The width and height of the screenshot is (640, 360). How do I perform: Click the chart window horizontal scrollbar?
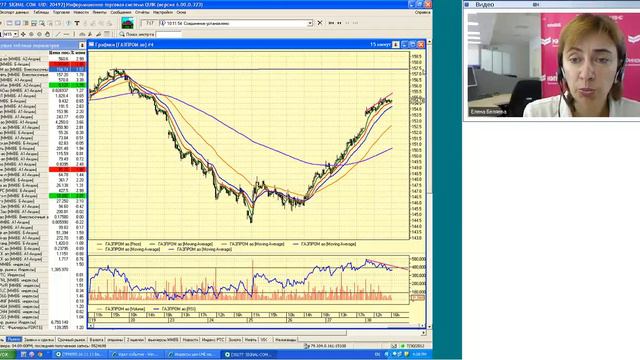(x=257, y=326)
